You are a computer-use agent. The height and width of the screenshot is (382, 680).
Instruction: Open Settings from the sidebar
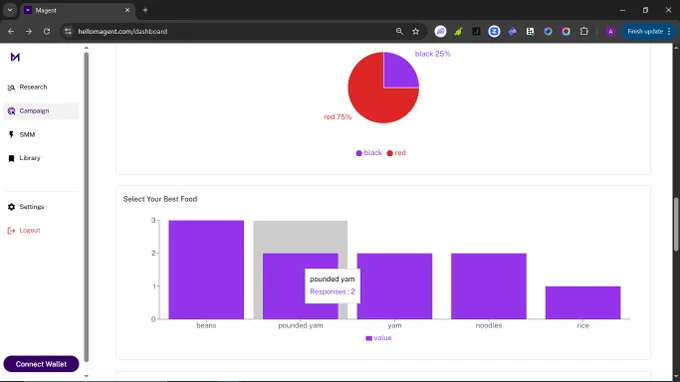[x=41, y=207]
